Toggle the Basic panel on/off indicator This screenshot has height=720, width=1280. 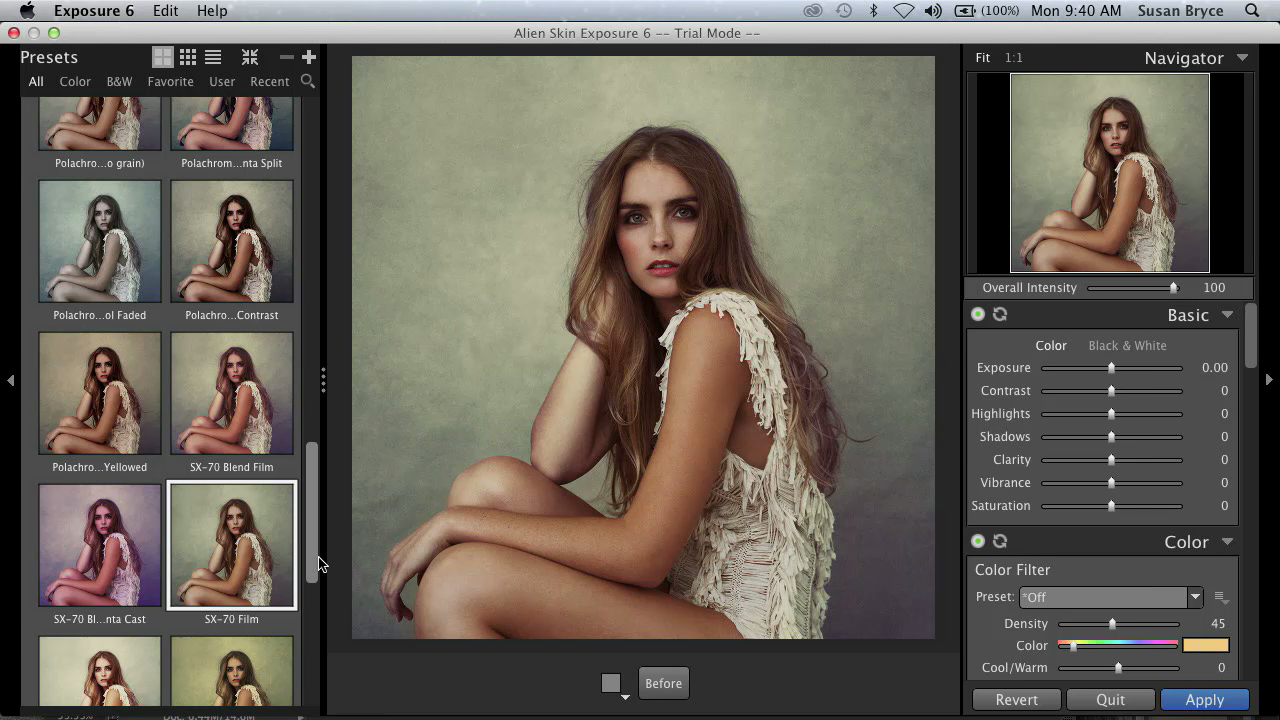pyautogui.click(x=978, y=314)
